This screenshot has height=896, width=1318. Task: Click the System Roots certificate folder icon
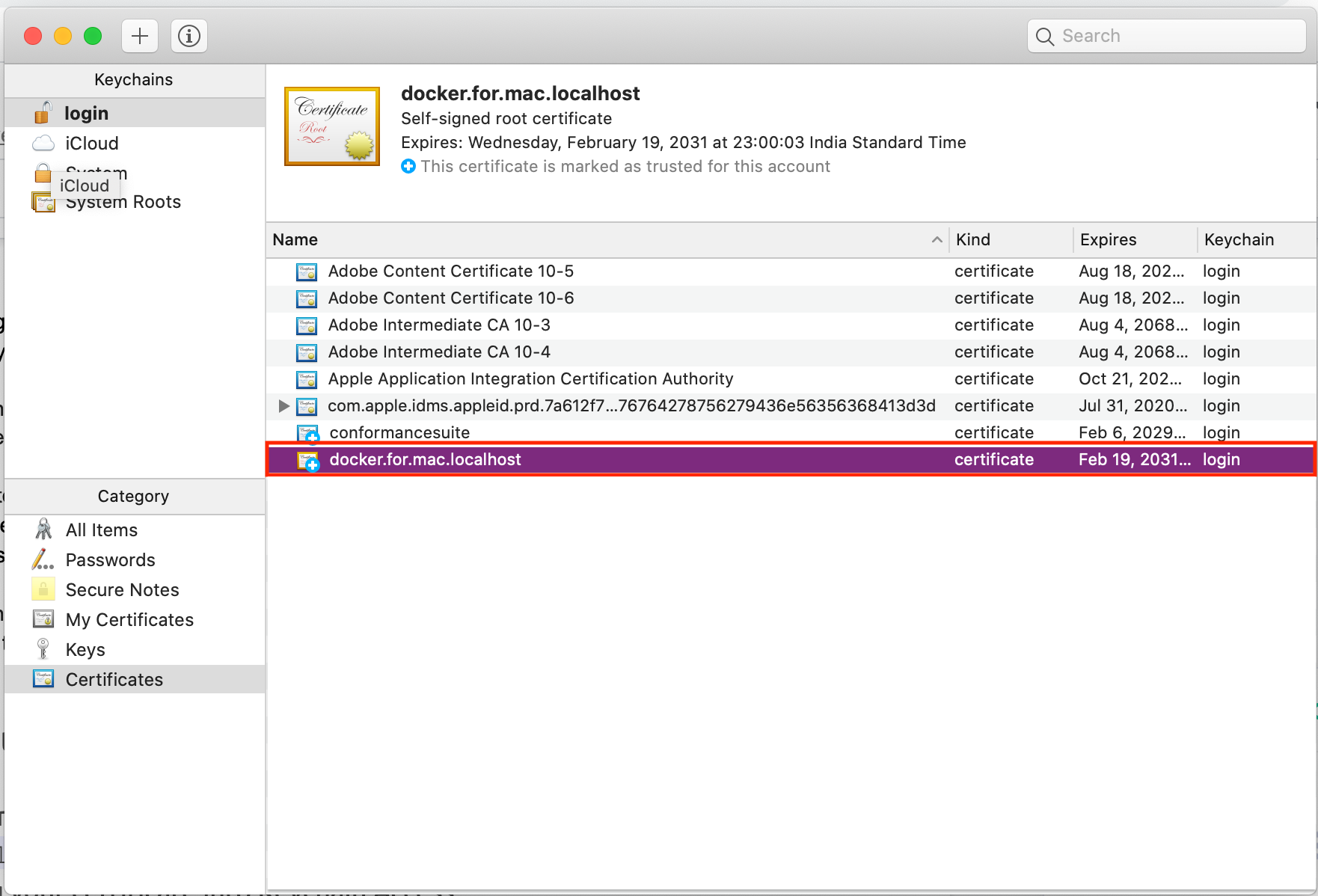click(x=43, y=203)
